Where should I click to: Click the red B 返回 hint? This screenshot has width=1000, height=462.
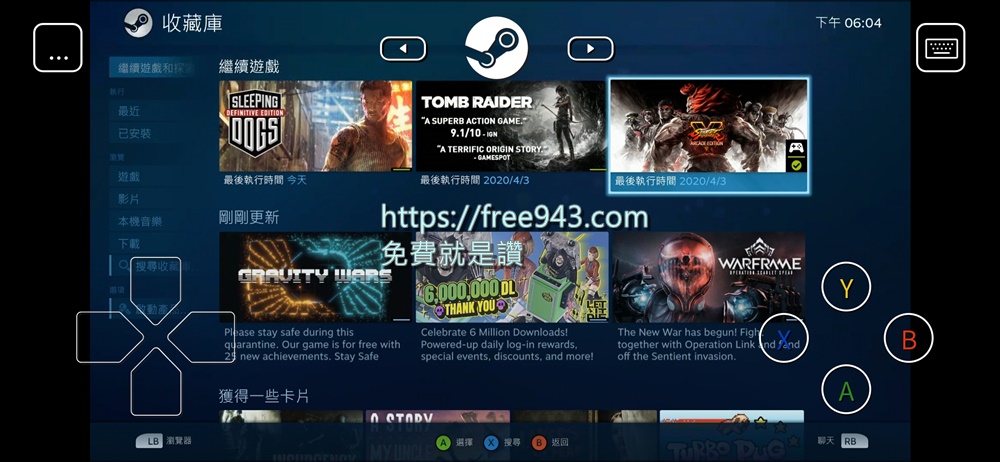tap(550, 442)
